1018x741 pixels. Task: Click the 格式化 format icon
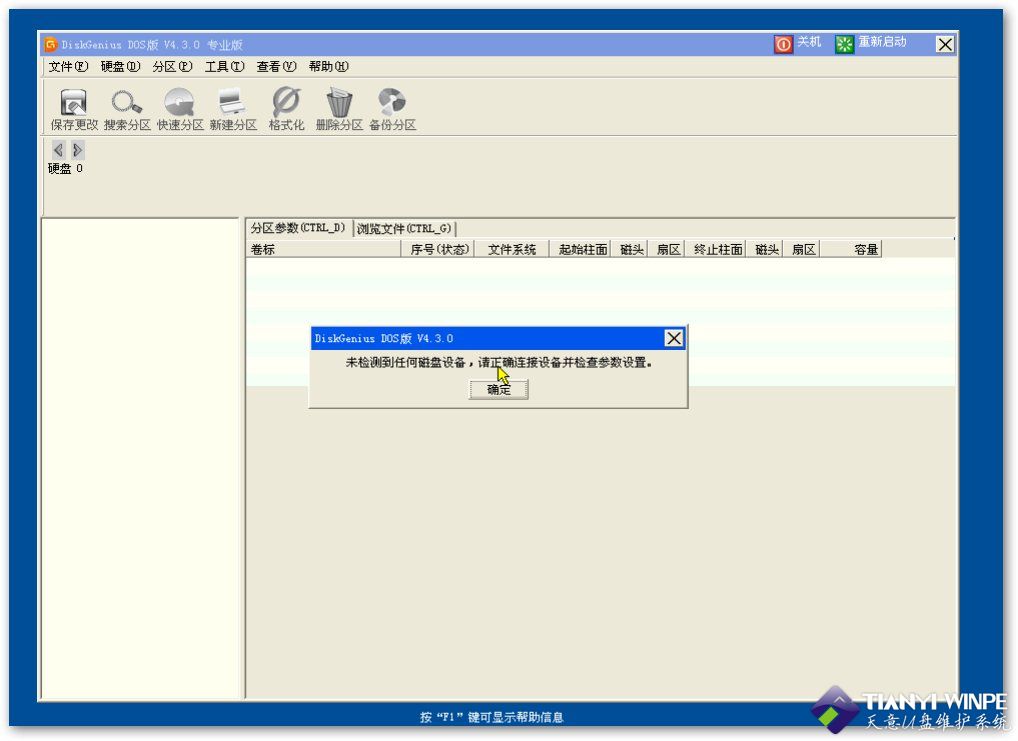pos(286,109)
